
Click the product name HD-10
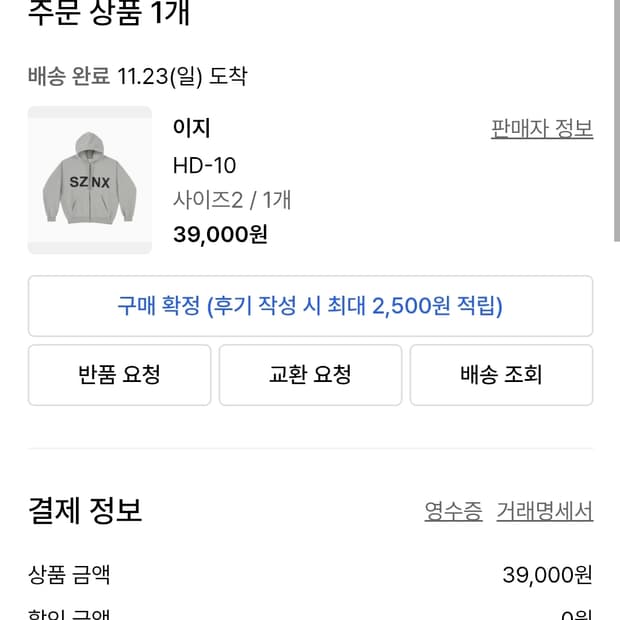click(204, 165)
